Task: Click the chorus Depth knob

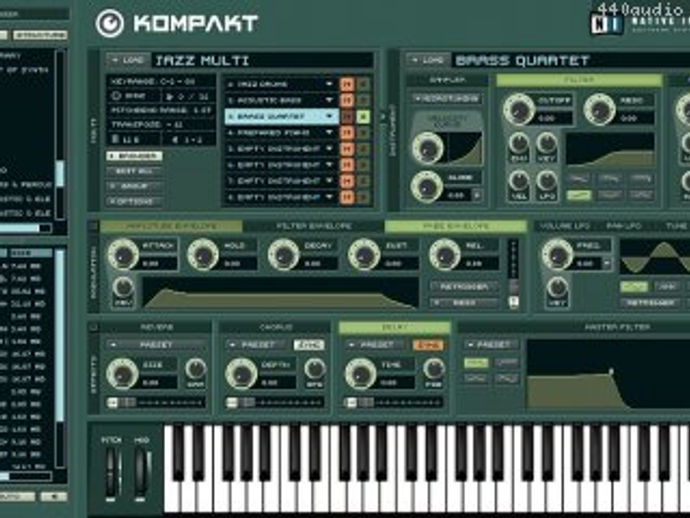Action: (x=242, y=374)
